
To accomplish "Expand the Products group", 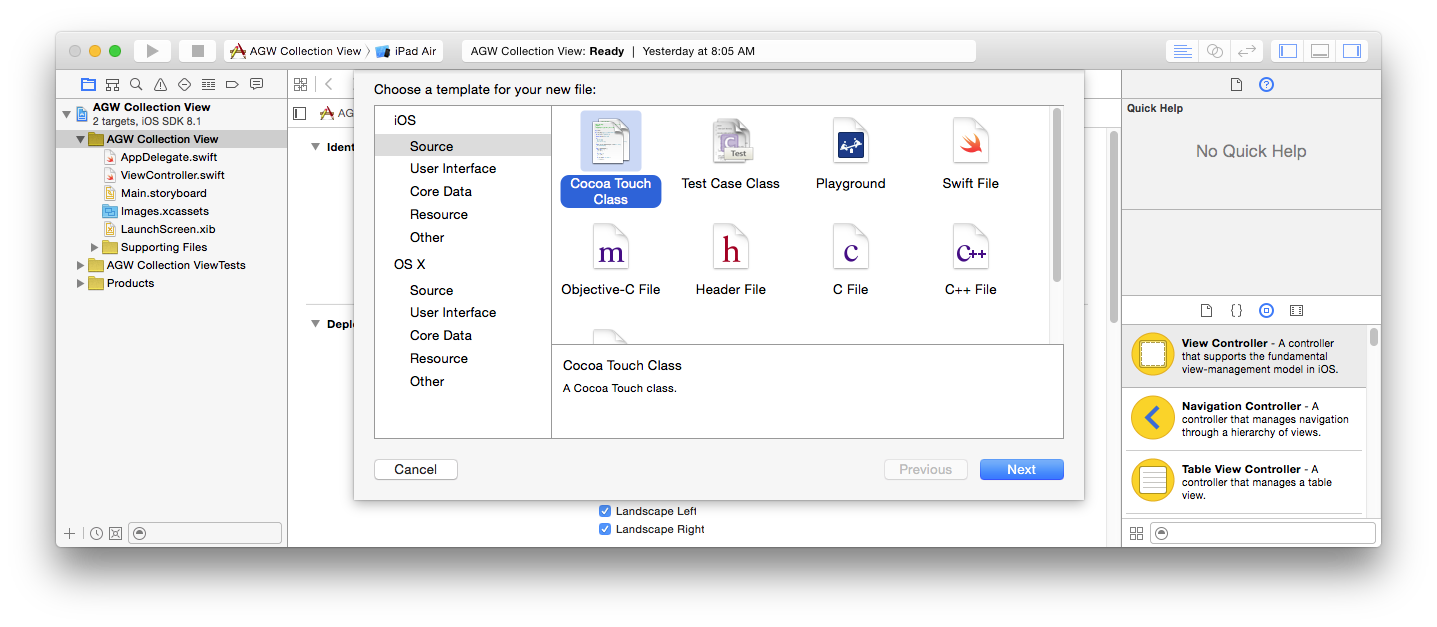I will point(81,283).
